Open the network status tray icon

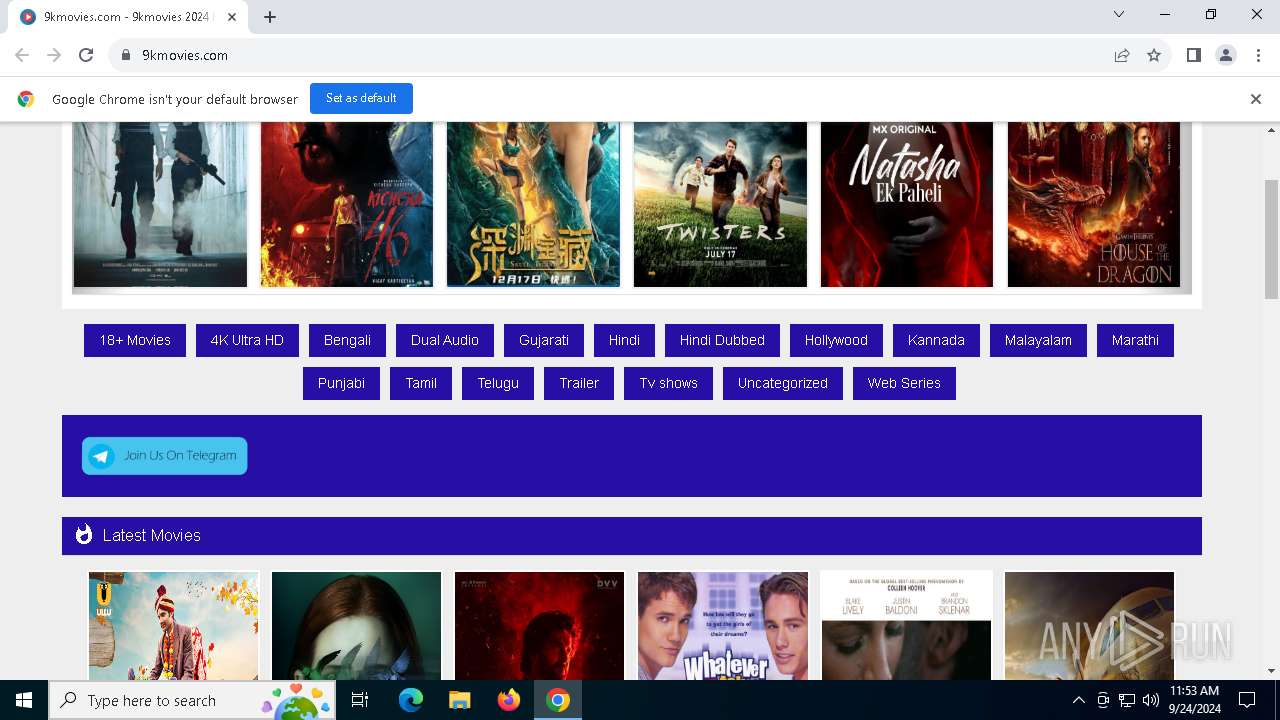tap(1127, 700)
